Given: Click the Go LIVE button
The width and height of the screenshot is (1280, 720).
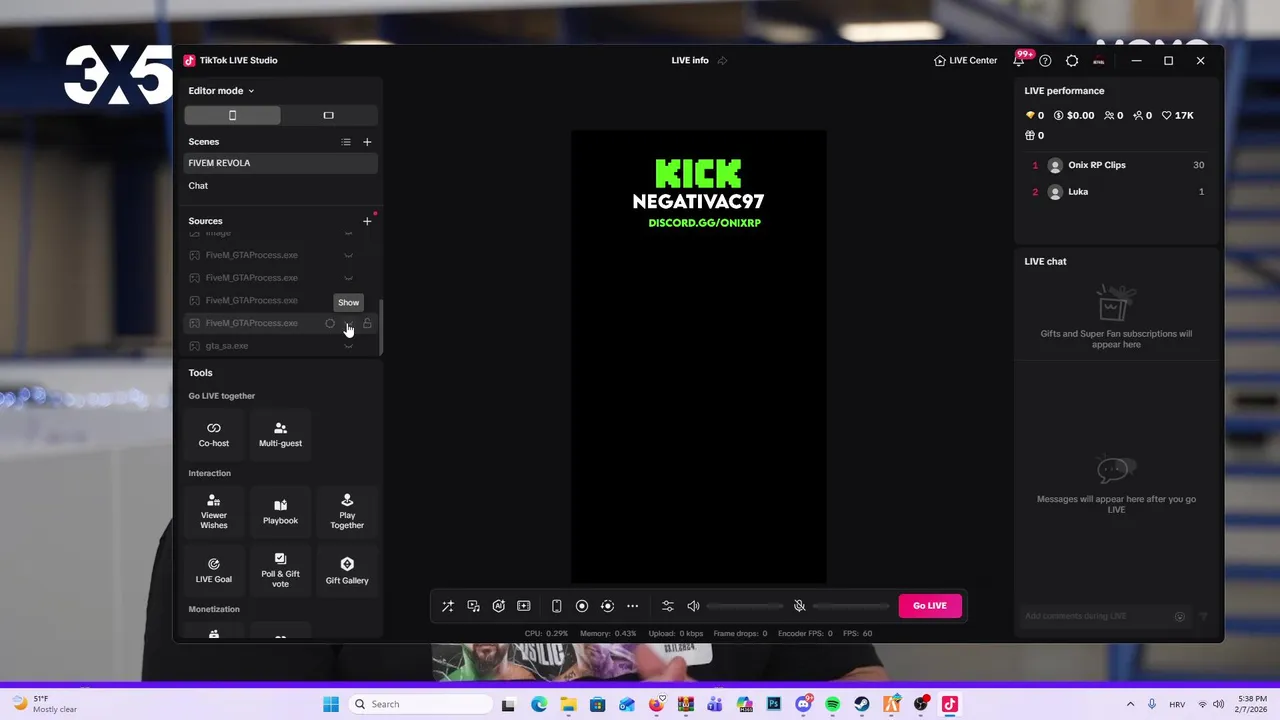Looking at the screenshot, I should (x=930, y=605).
